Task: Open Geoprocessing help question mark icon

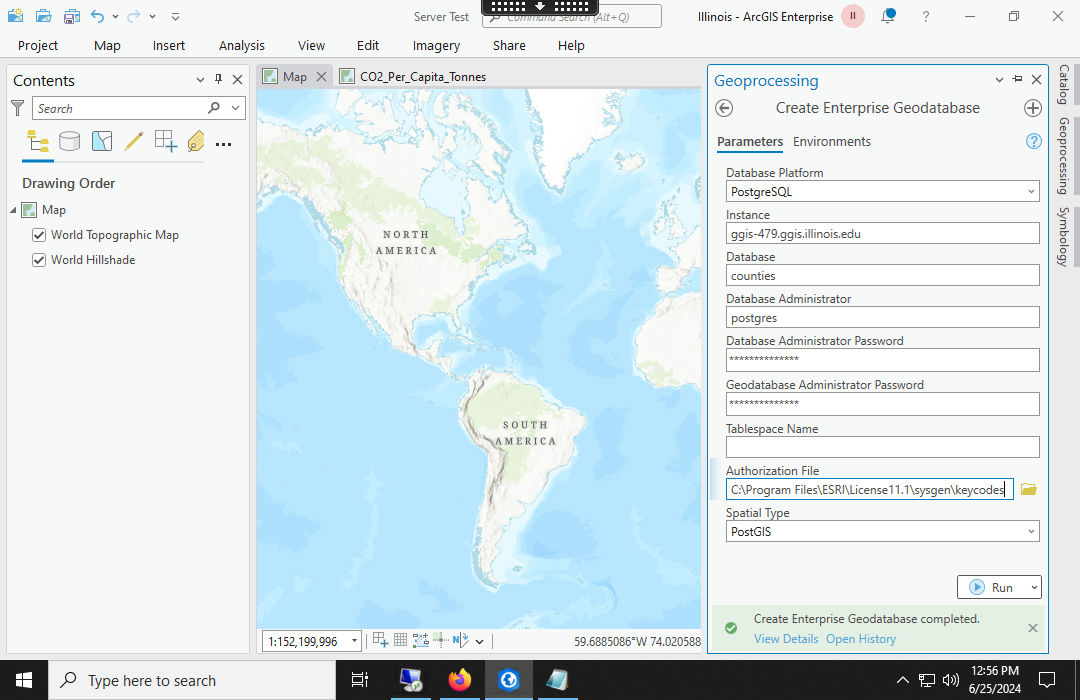Action: coord(1034,142)
